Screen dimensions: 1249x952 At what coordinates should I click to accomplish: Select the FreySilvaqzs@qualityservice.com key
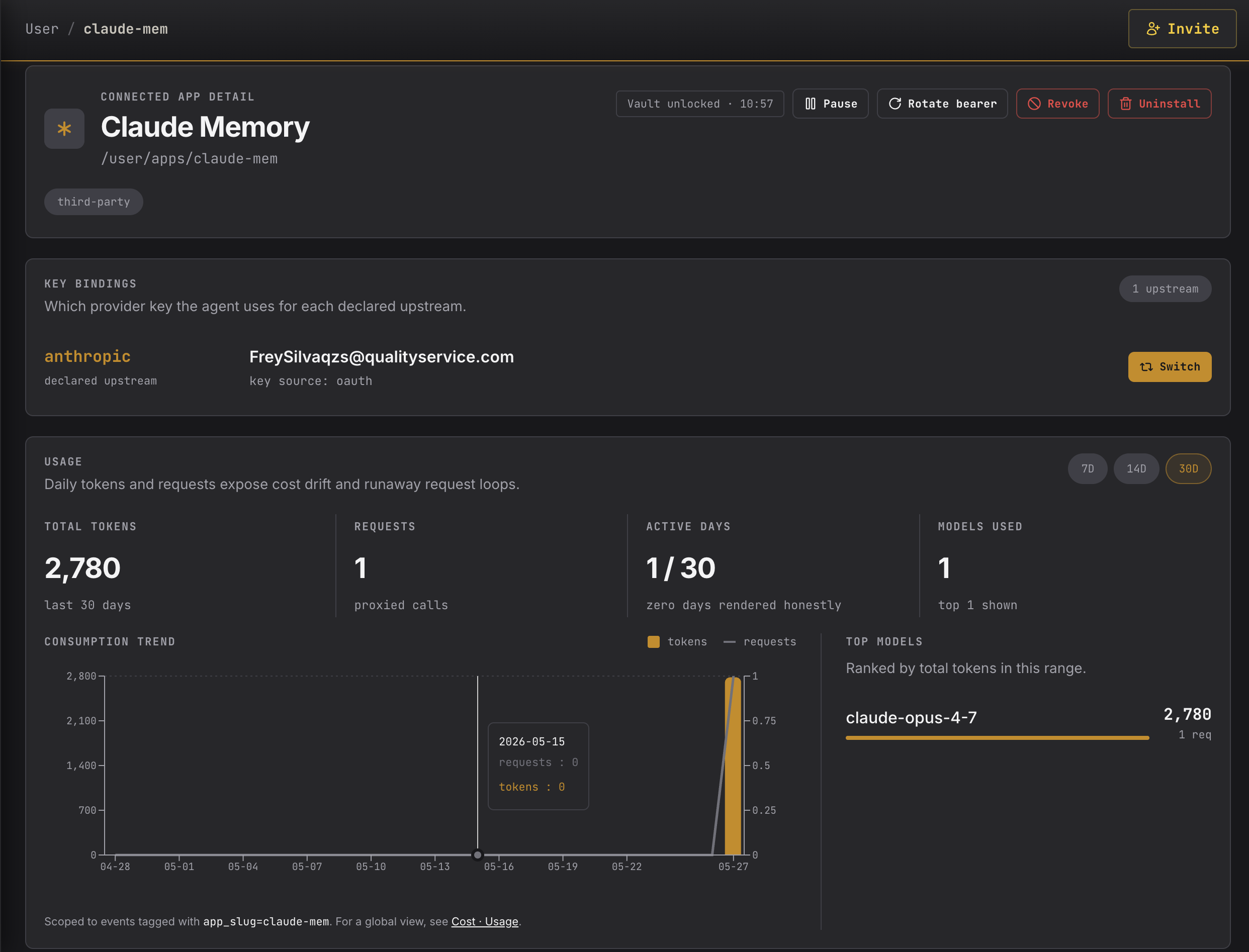382,357
